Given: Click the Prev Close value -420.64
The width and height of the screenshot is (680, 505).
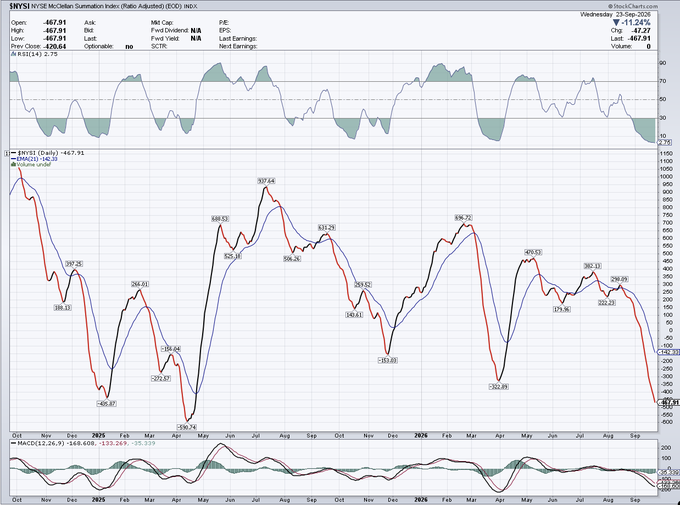Looking at the screenshot, I should click(55, 46).
